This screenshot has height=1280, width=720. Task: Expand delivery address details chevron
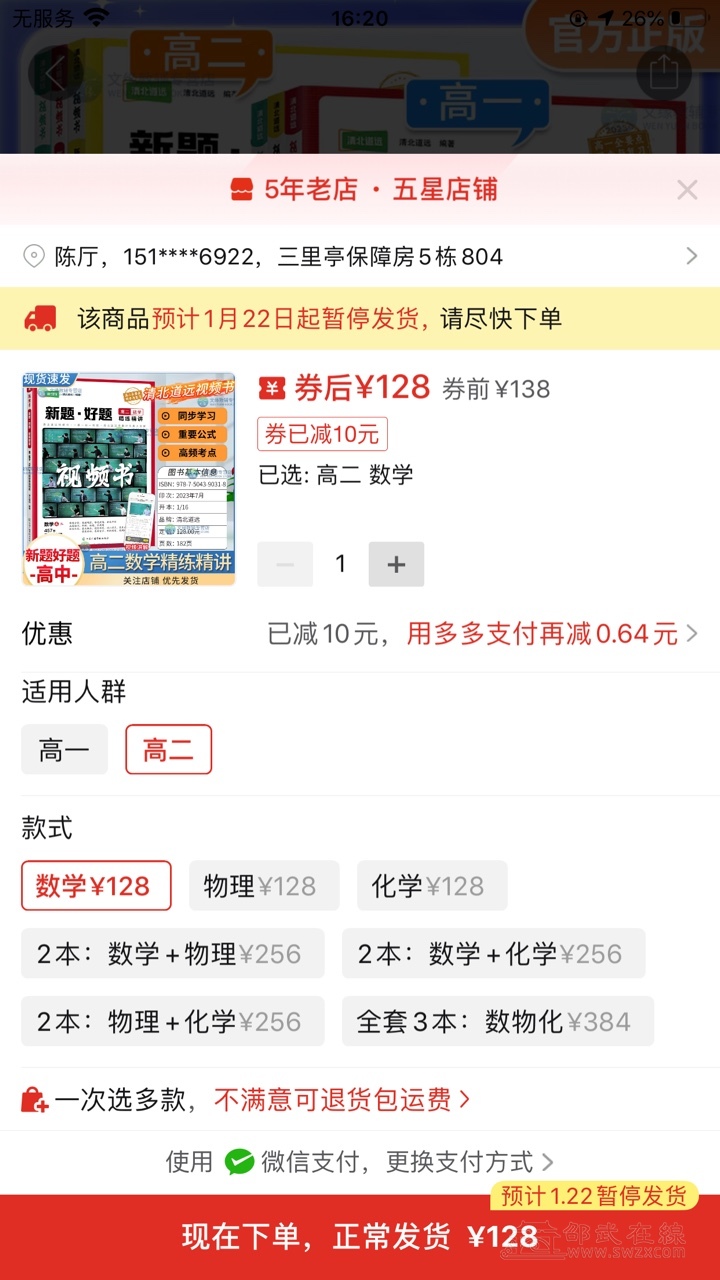(x=691, y=257)
